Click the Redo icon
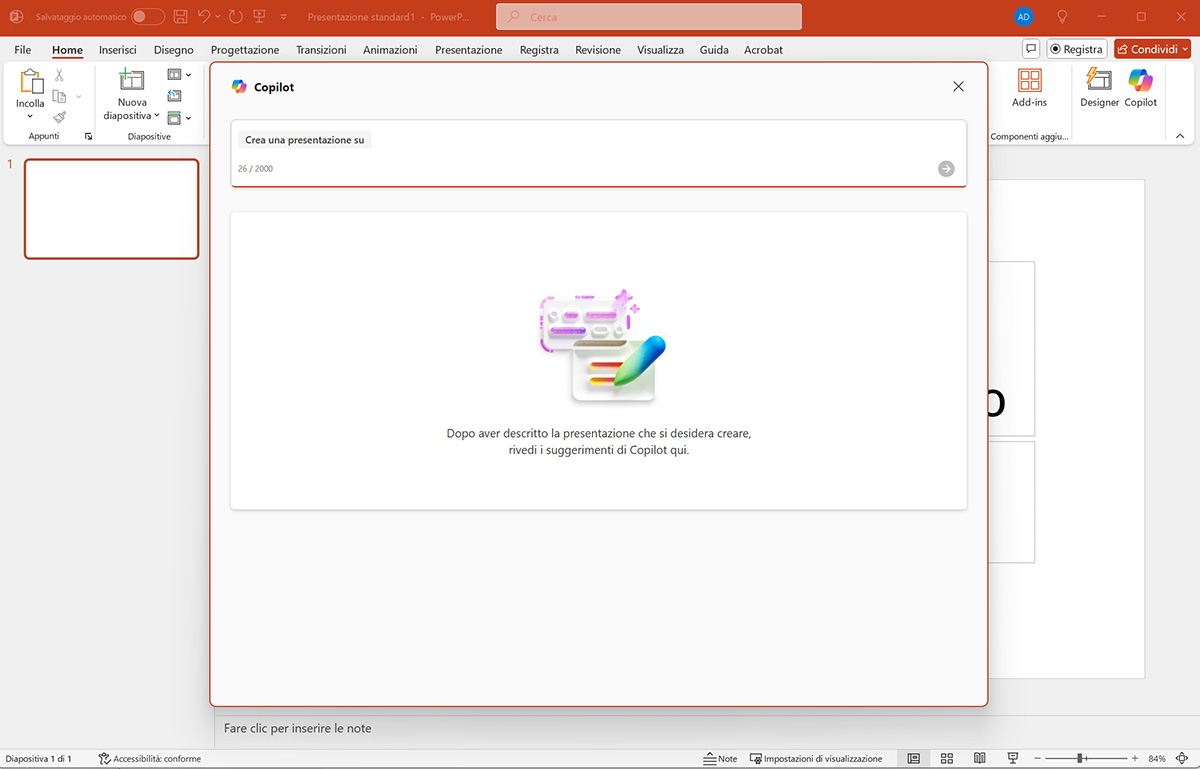The height and width of the screenshot is (769, 1200). tap(235, 17)
